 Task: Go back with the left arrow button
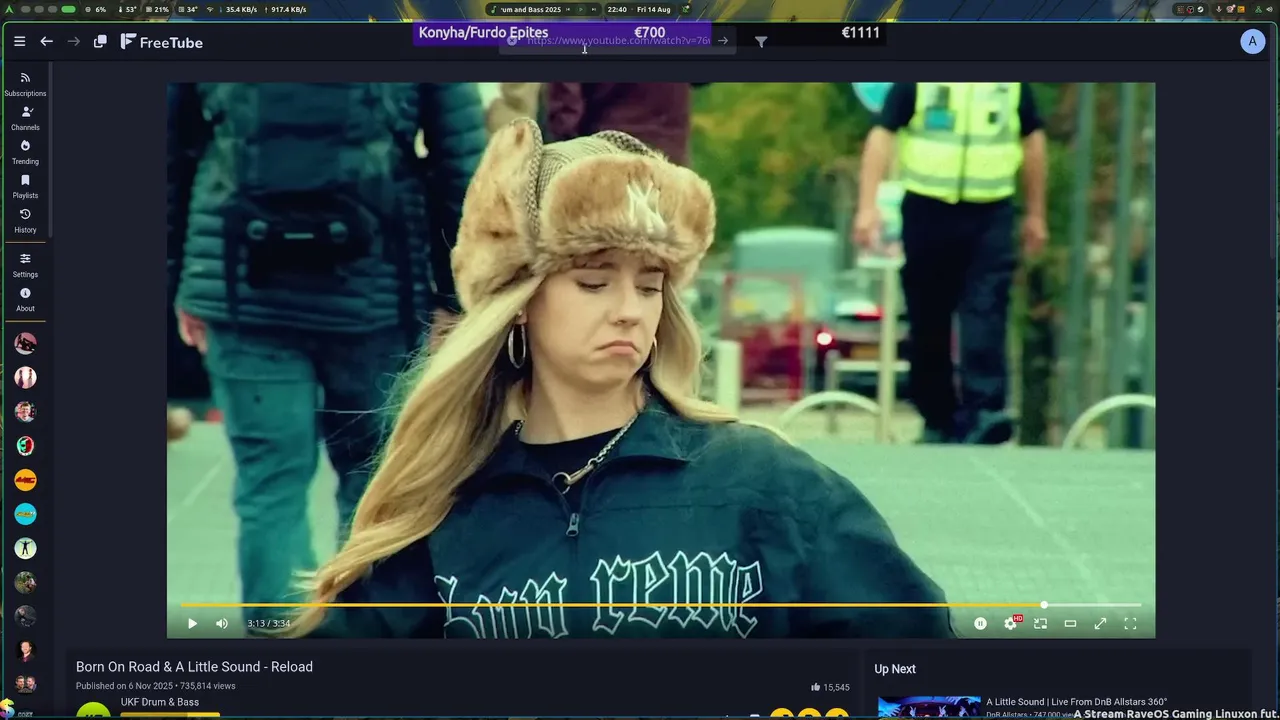46,41
